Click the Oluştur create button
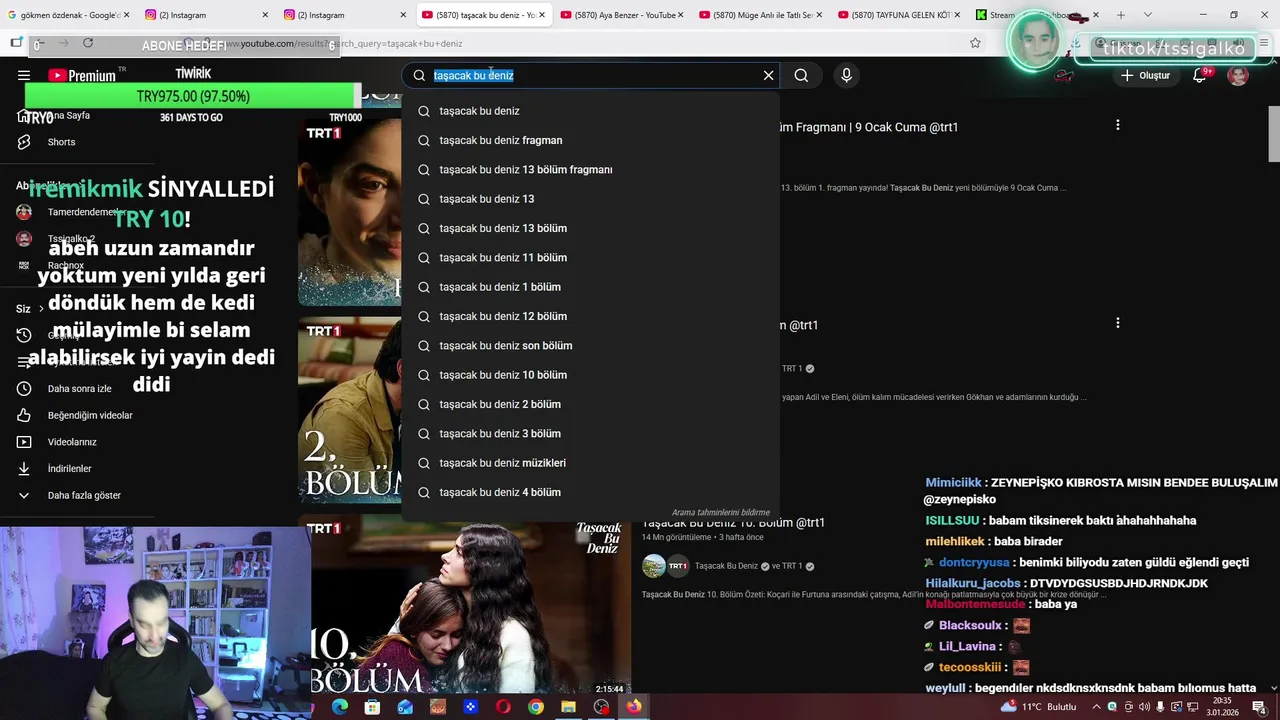The width and height of the screenshot is (1280, 720). (1145, 76)
